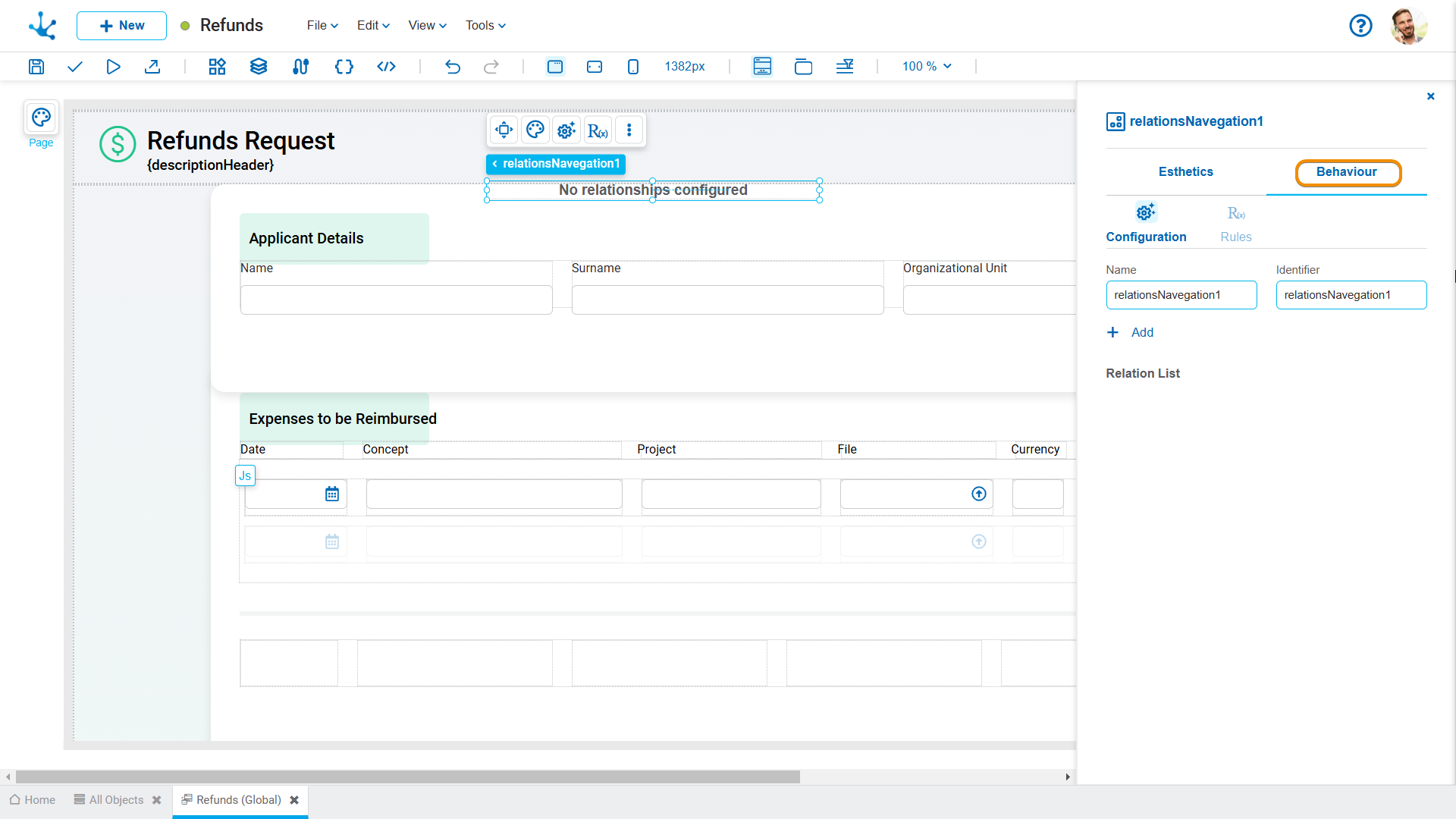
Task: Toggle desktop view device icon
Action: (555, 67)
